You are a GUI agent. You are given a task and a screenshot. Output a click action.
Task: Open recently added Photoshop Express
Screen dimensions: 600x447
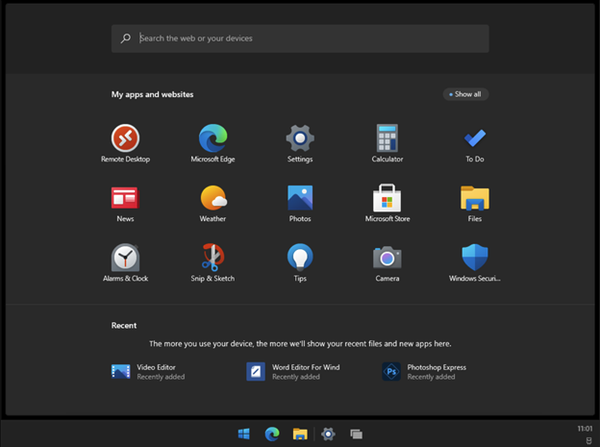(x=424, y=372)
